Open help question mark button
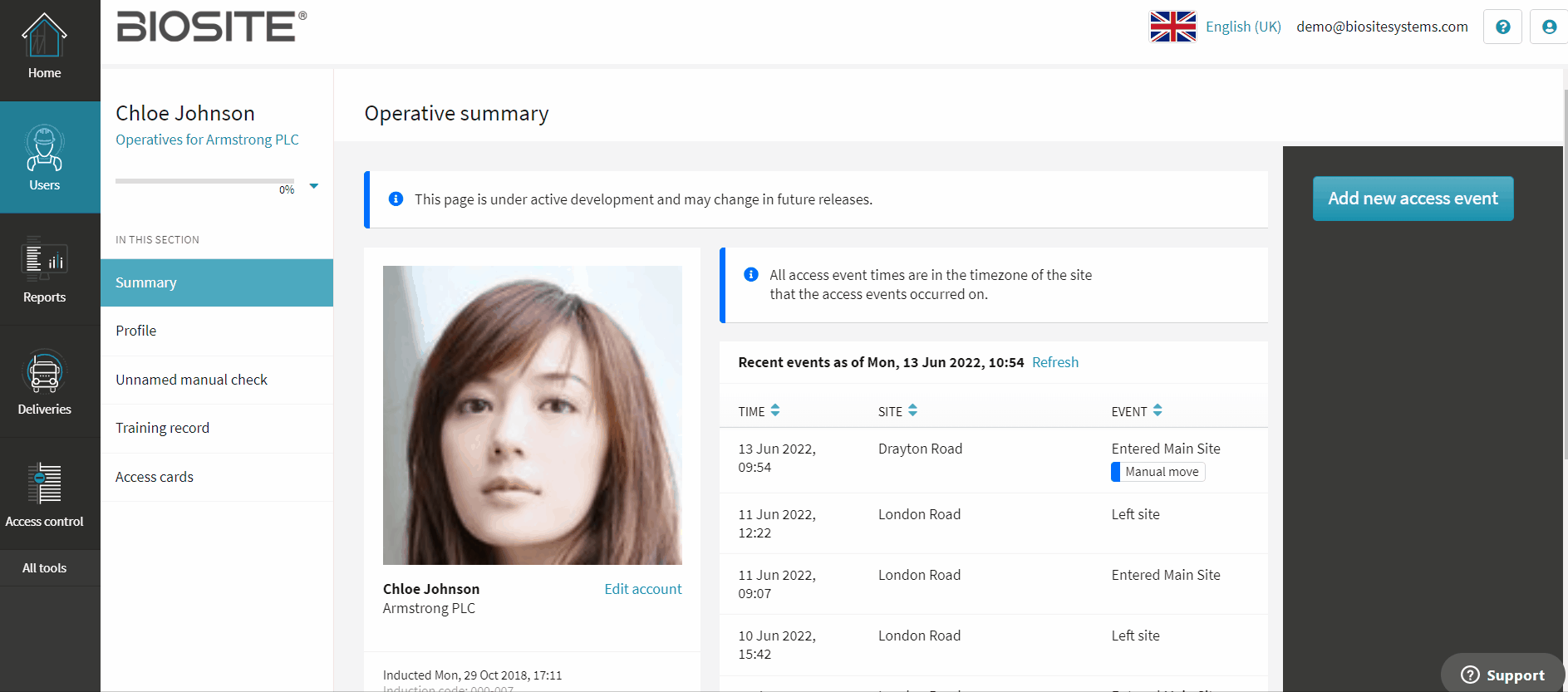1568x692 pixels. [1502, 27]
